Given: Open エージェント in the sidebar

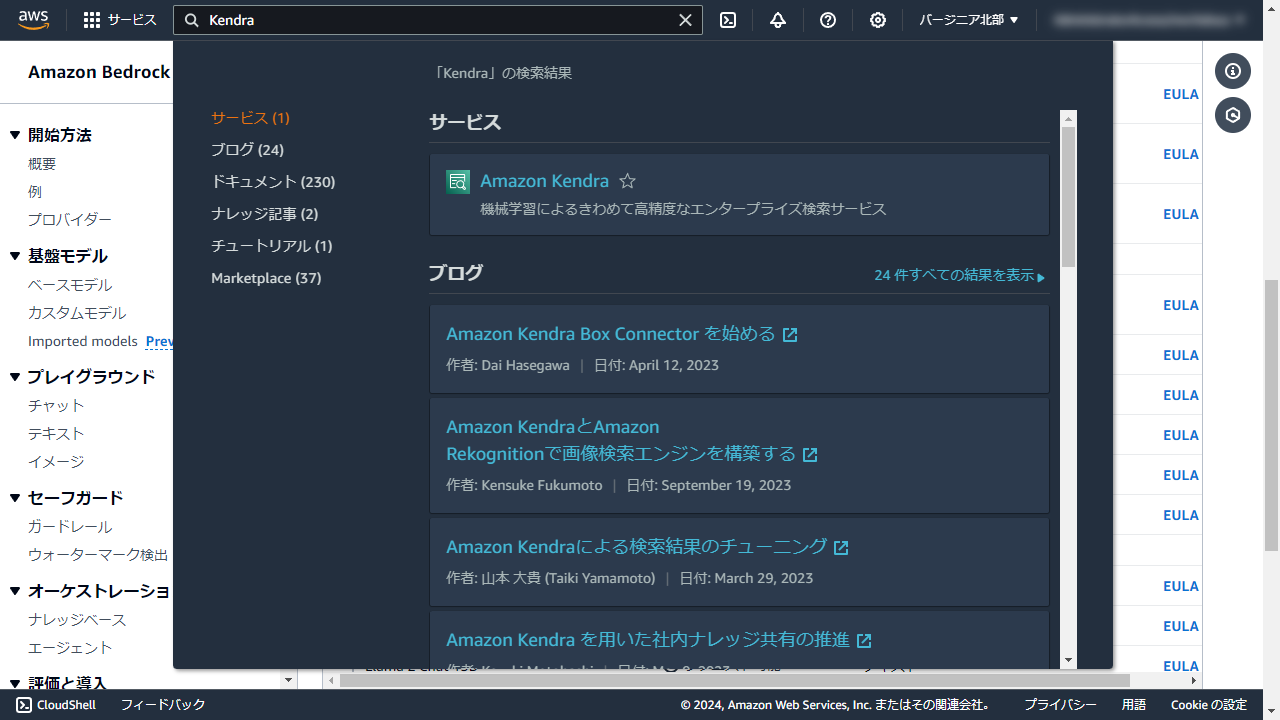Looking at the screenshot, I should 70,648.
